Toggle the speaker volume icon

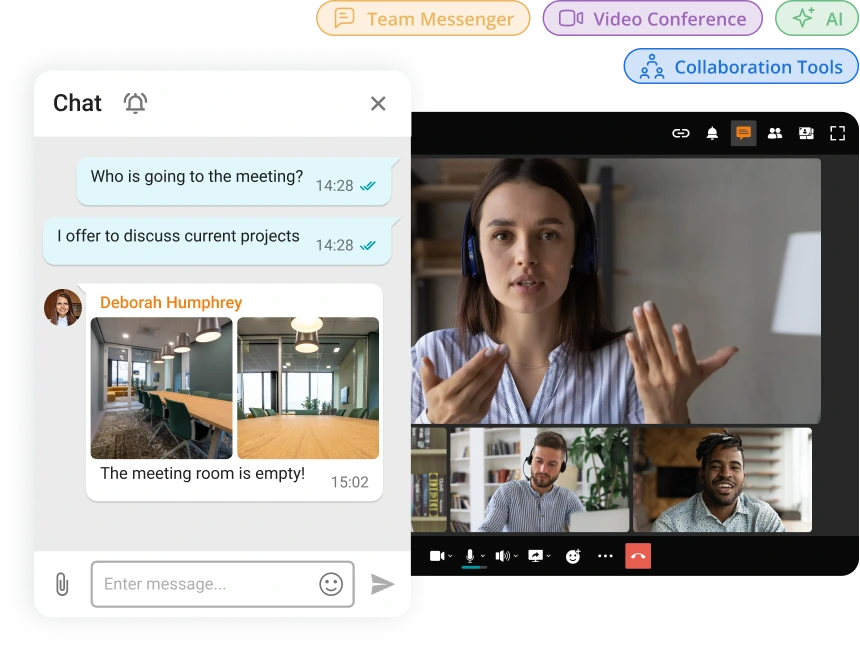502,556
